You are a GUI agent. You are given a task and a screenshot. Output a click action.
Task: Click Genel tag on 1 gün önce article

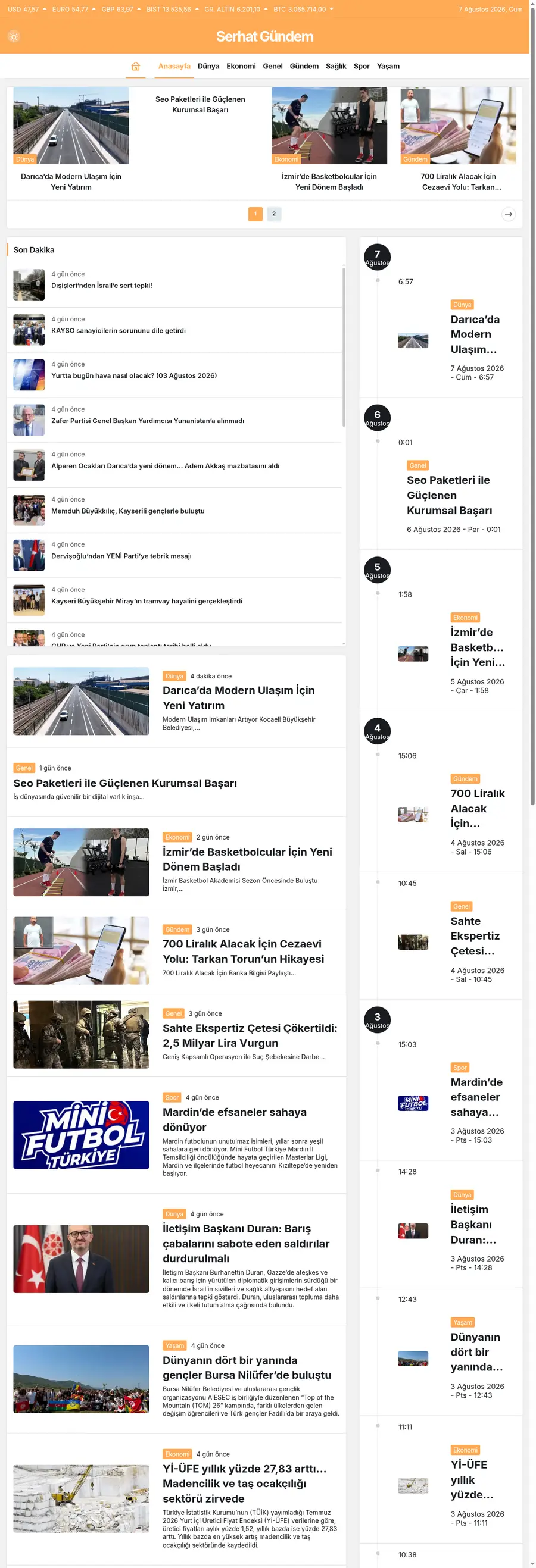(24, 768)
